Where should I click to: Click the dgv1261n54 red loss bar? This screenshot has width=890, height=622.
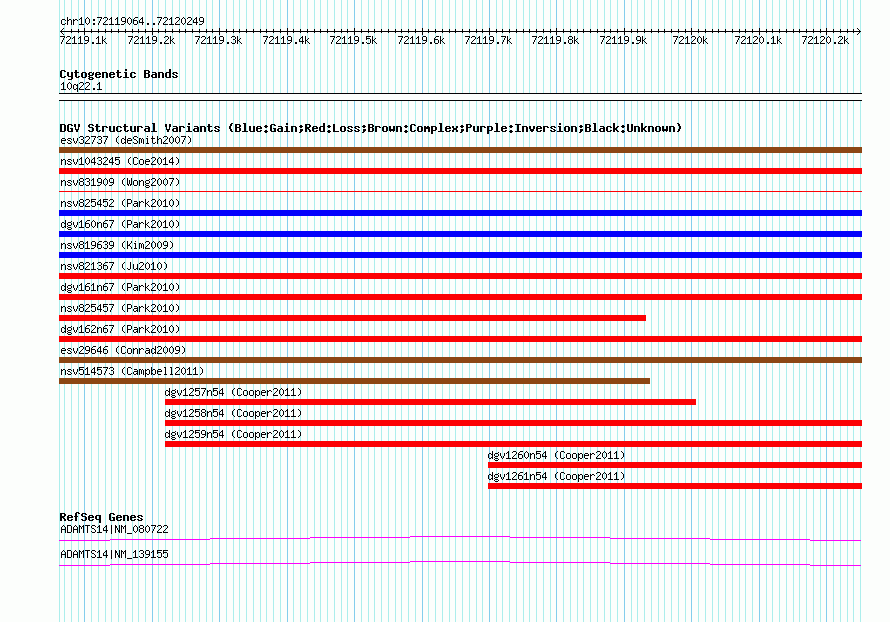pyautogui.click(x=675, y=486)
